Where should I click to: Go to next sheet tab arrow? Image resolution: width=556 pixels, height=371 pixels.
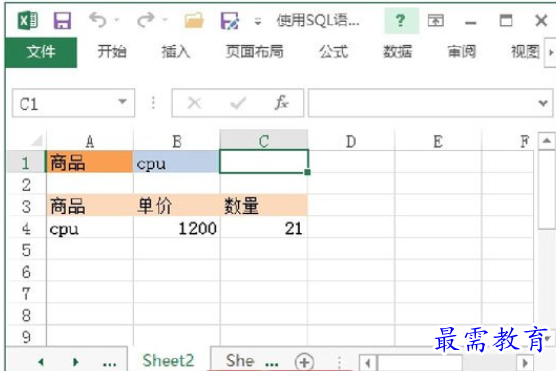[75, 362]
